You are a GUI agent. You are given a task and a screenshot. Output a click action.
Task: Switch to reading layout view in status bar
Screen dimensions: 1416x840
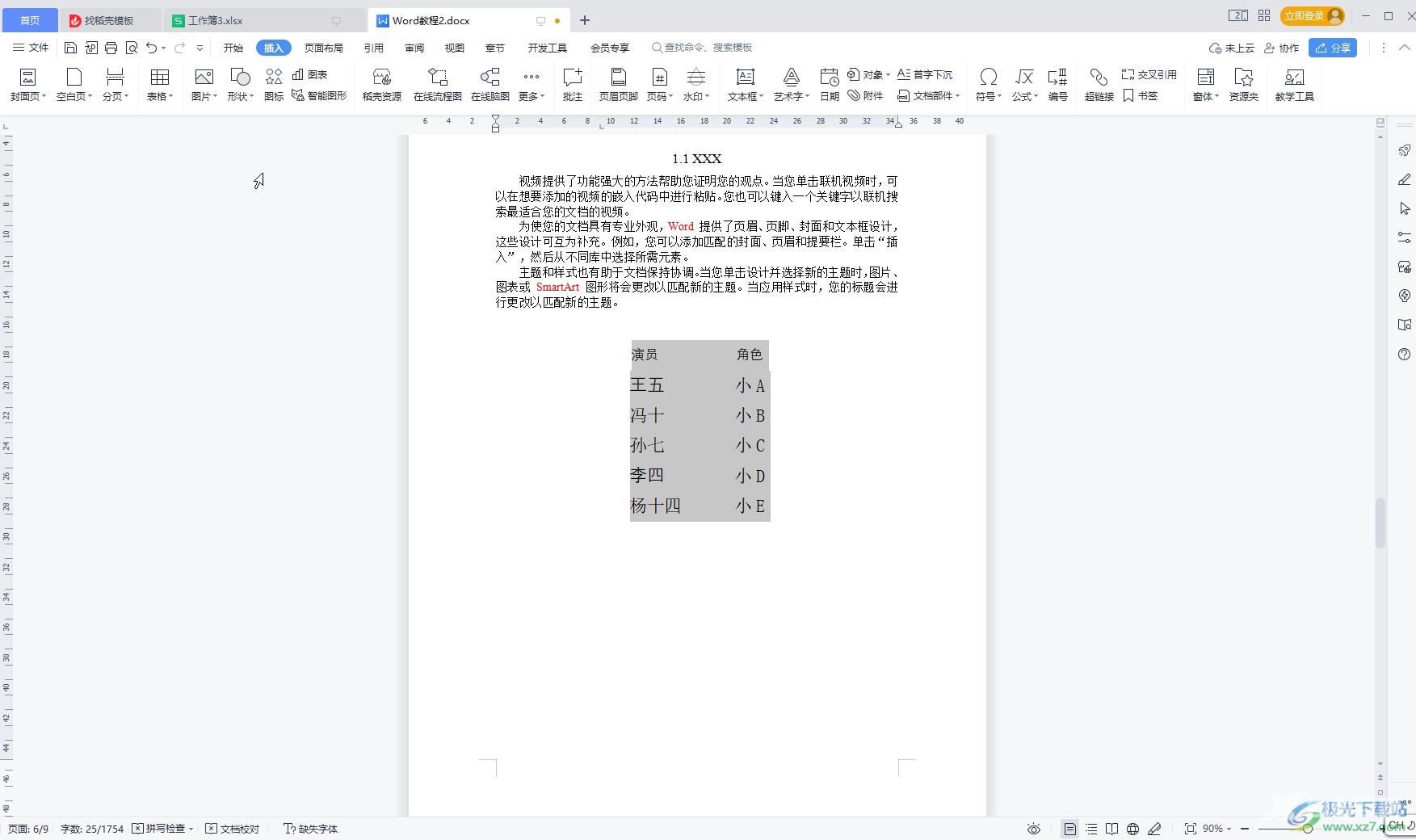coord(1112,829)
